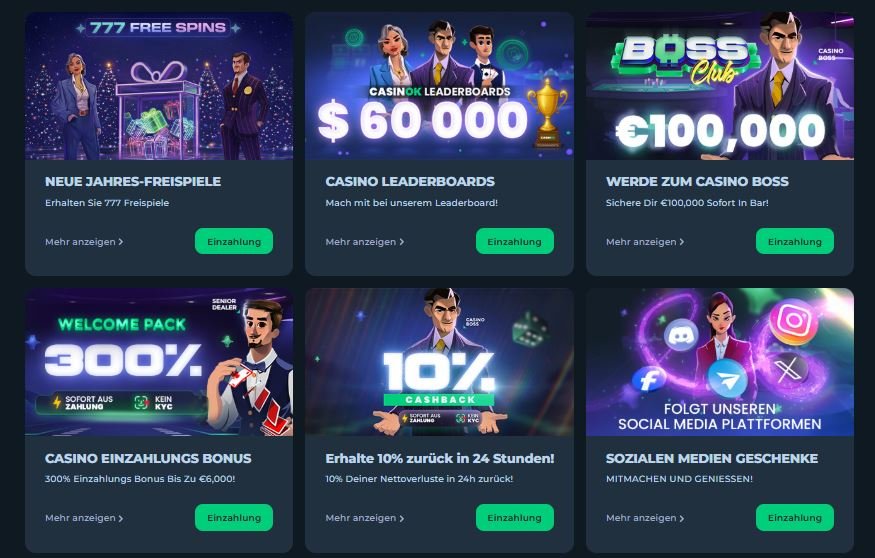Expand Mehr anzeigen under Casino Leaderboards
The image size is (875, 558).
(364, 242)
